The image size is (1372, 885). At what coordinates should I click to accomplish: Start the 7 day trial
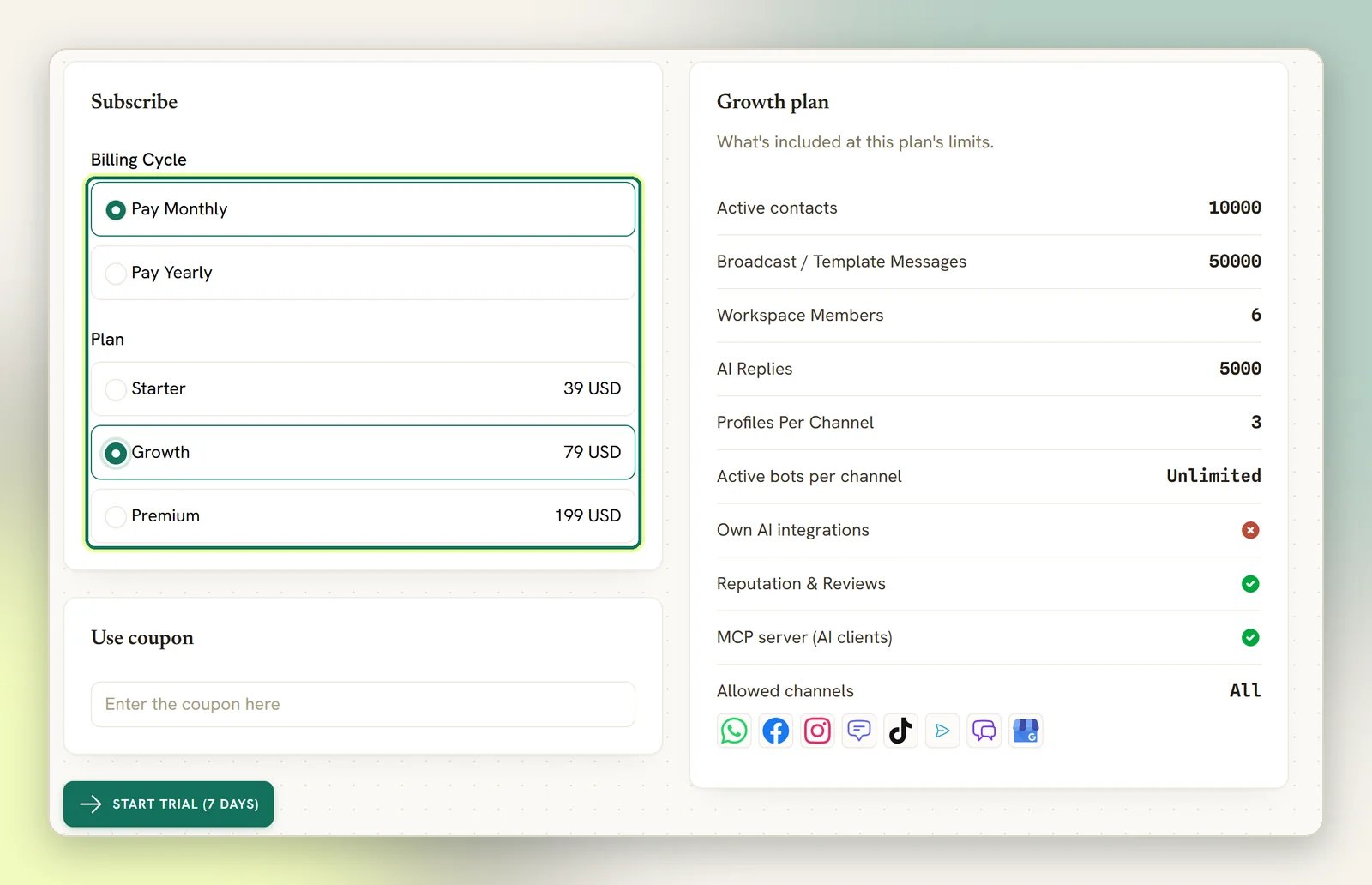click(169, 804)
